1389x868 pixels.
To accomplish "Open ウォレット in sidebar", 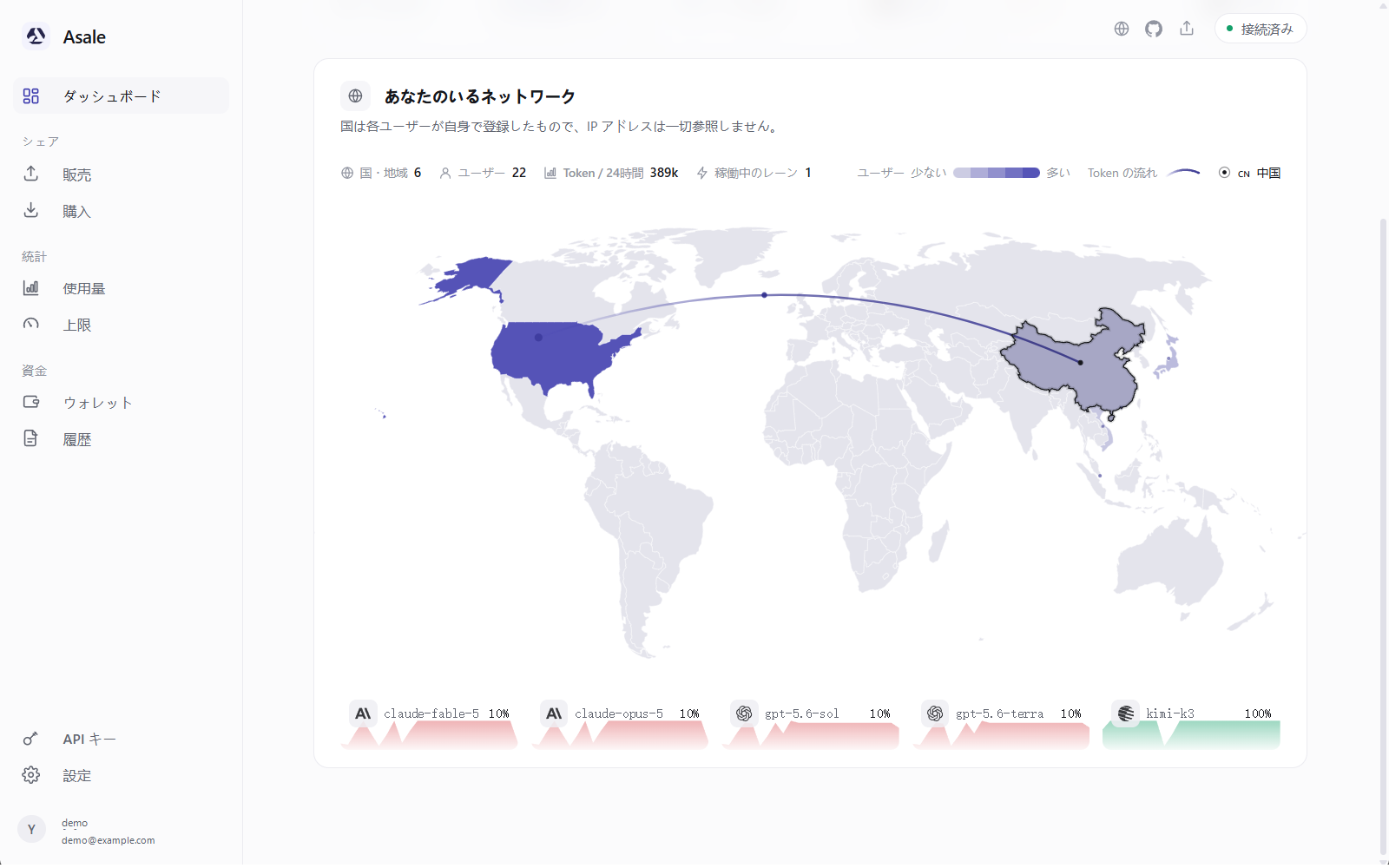I will (x=121, y=403).
